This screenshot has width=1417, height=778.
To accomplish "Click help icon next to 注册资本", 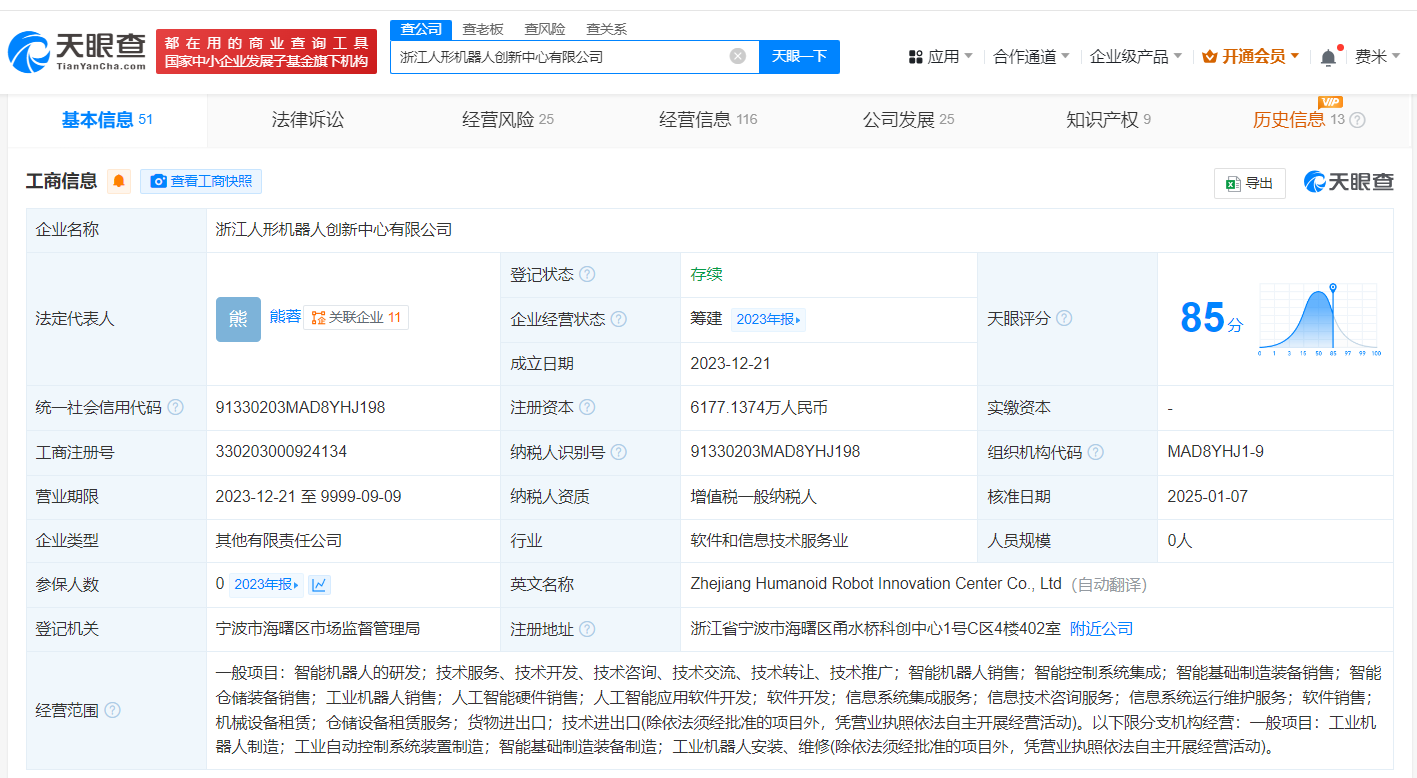I will tap(587, 408).
